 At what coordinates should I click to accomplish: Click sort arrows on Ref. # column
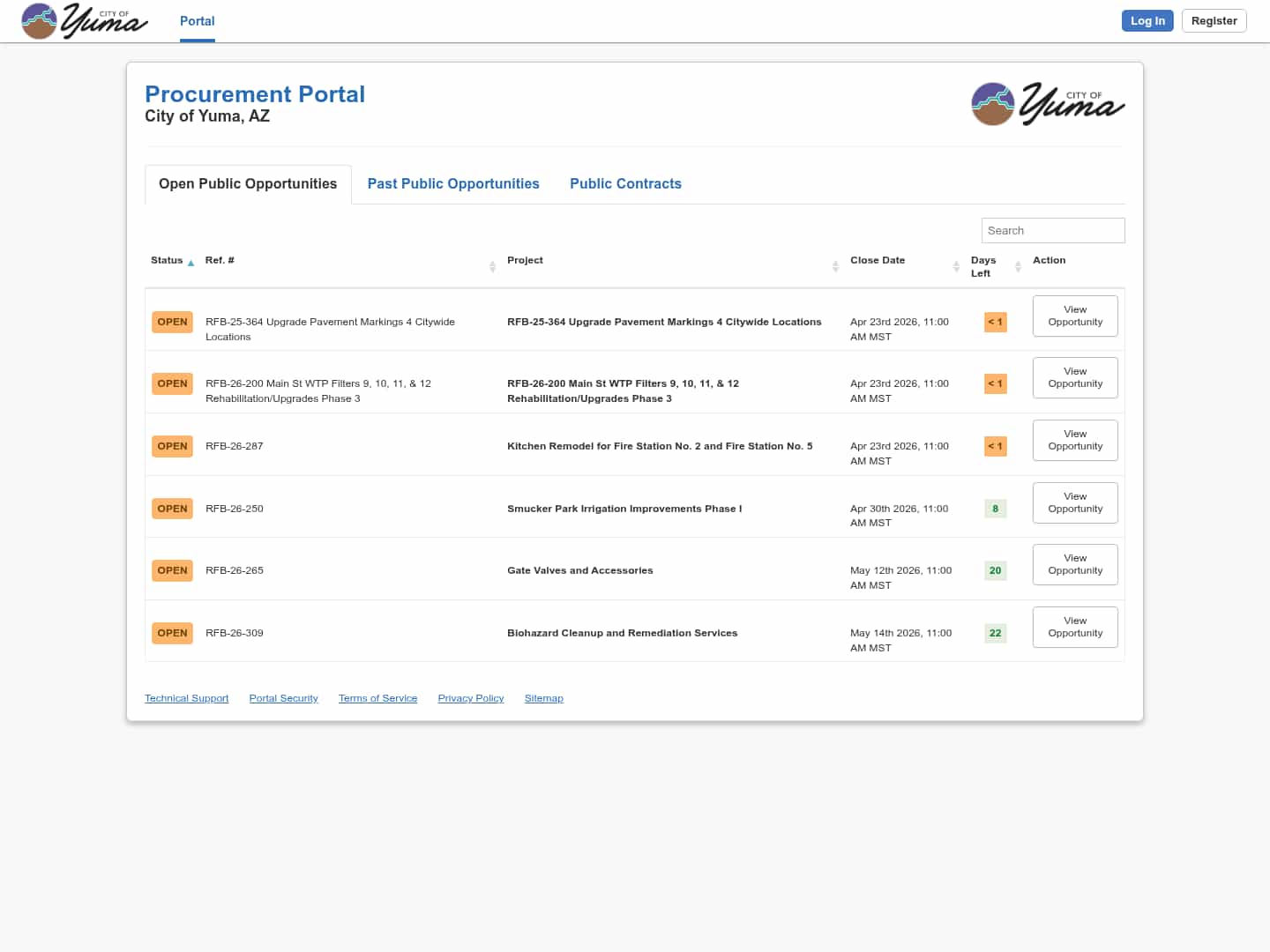coord(492,266)
